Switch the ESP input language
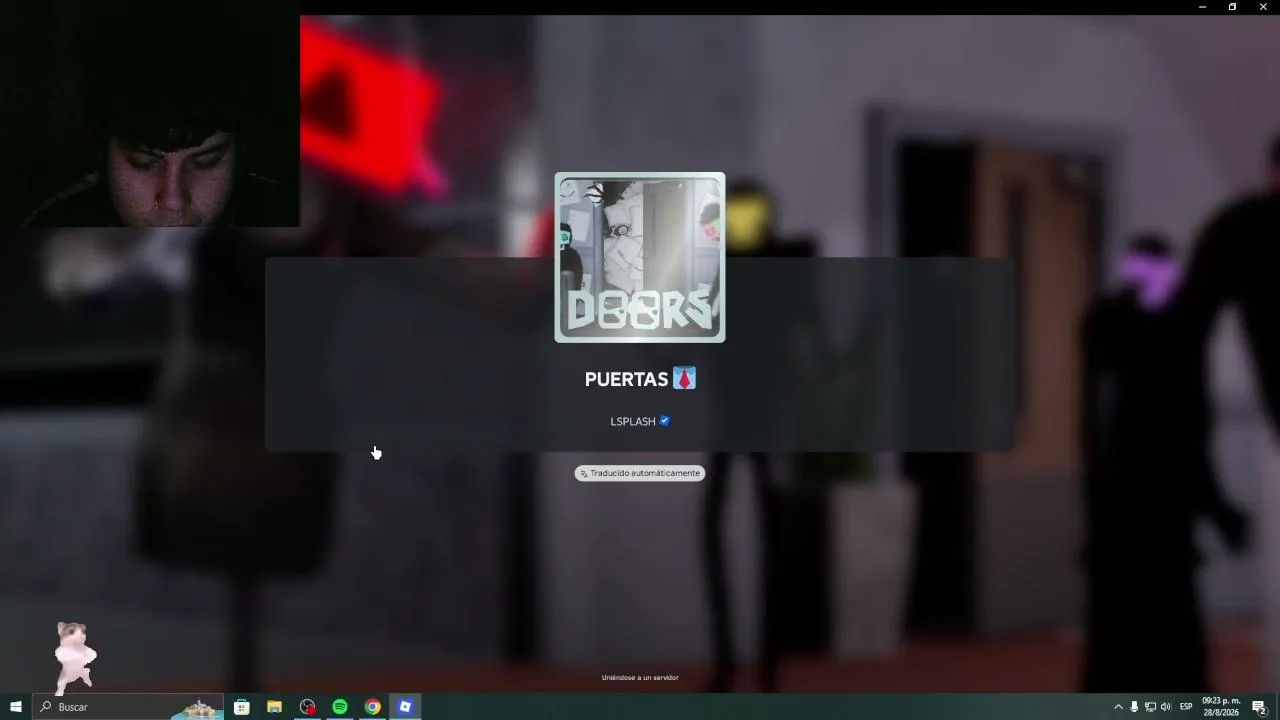Screen dimensions: 1280x720 [1186, 707]
